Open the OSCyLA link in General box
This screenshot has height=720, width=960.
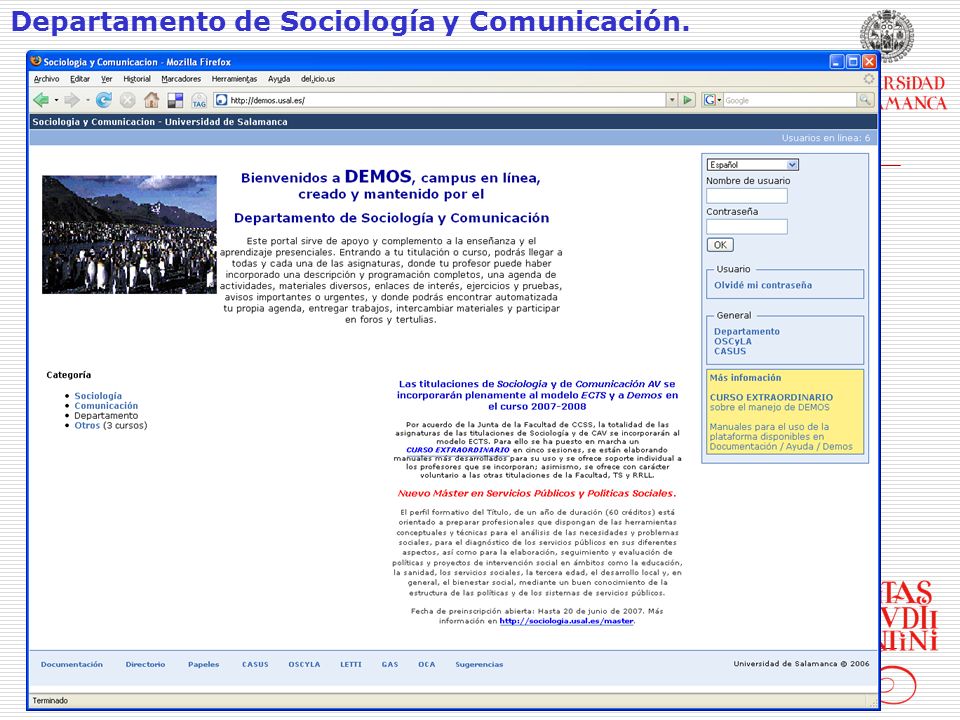pyautogui.click(x=733, y=341)
